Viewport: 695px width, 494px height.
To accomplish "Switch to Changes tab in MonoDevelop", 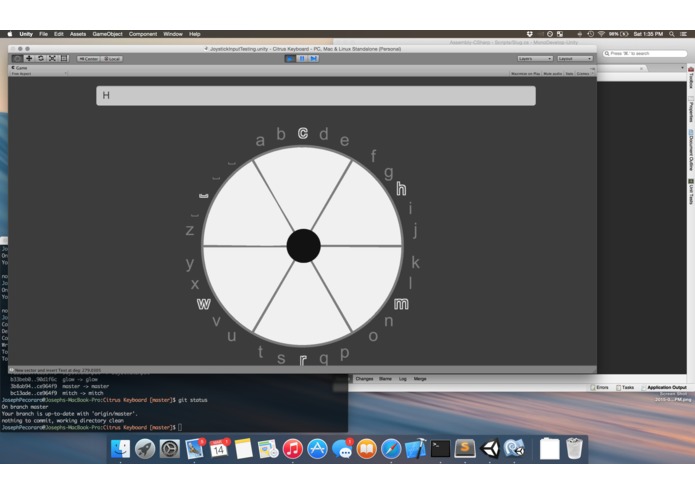I will [x=364, y=379].
